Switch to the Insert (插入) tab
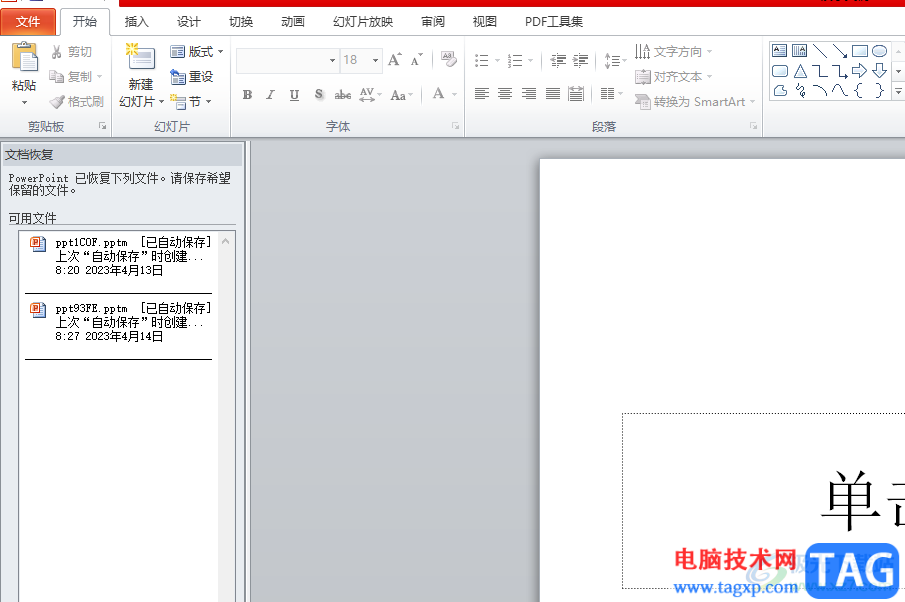The image size is (905, 602). (x=137, y=22)
